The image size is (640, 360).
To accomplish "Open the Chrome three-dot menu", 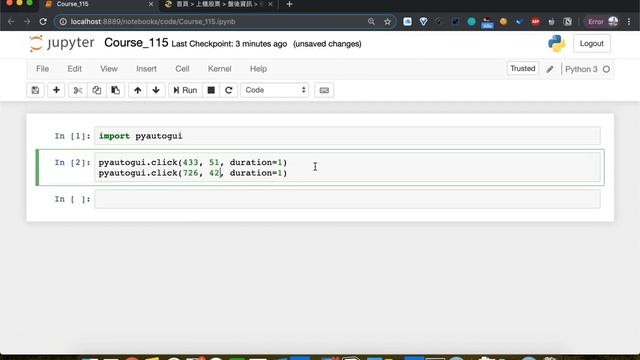I will 629,22.
